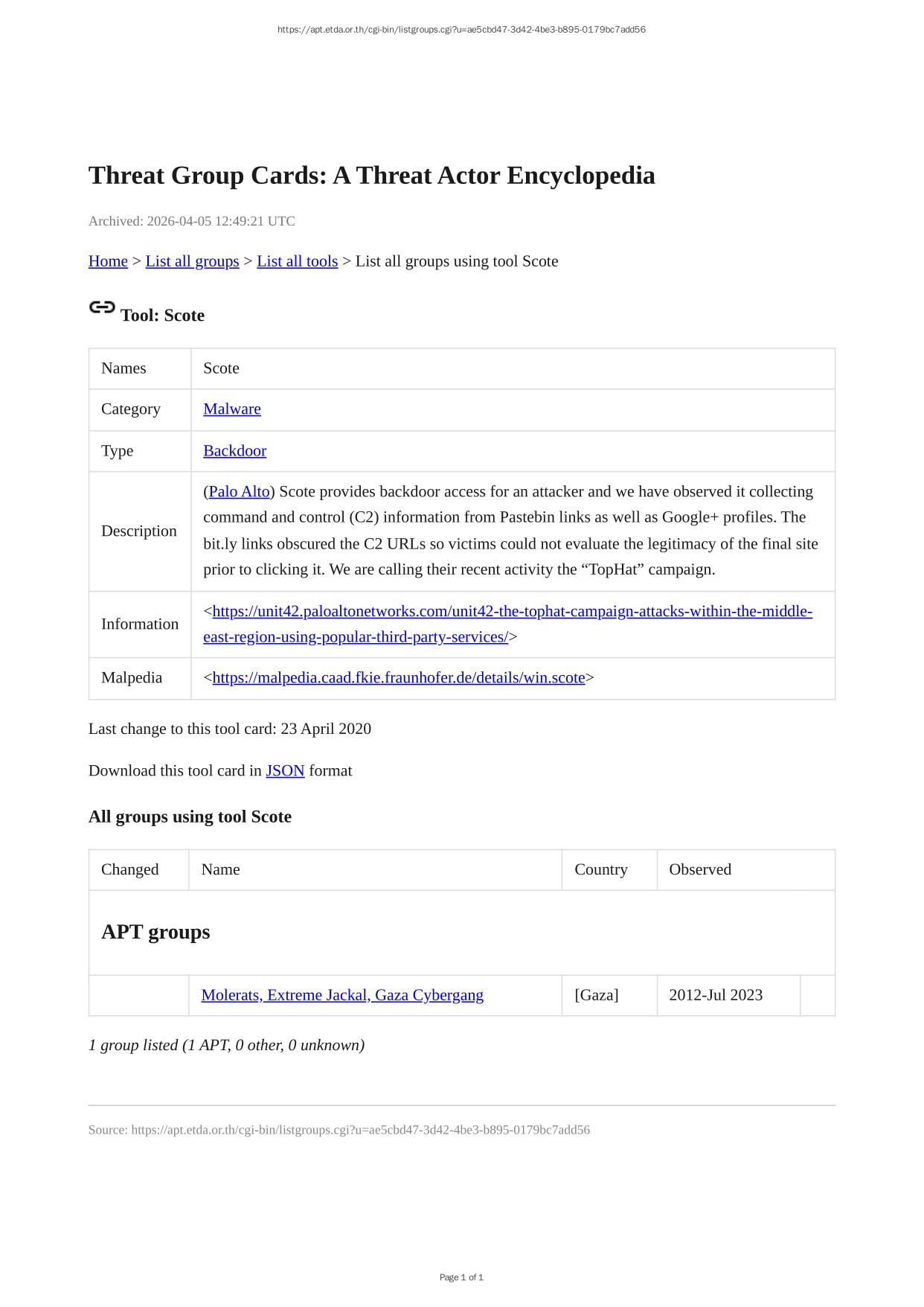Click the APT groups section heading
The image size is (924, 1307).
tap(155, 933)
